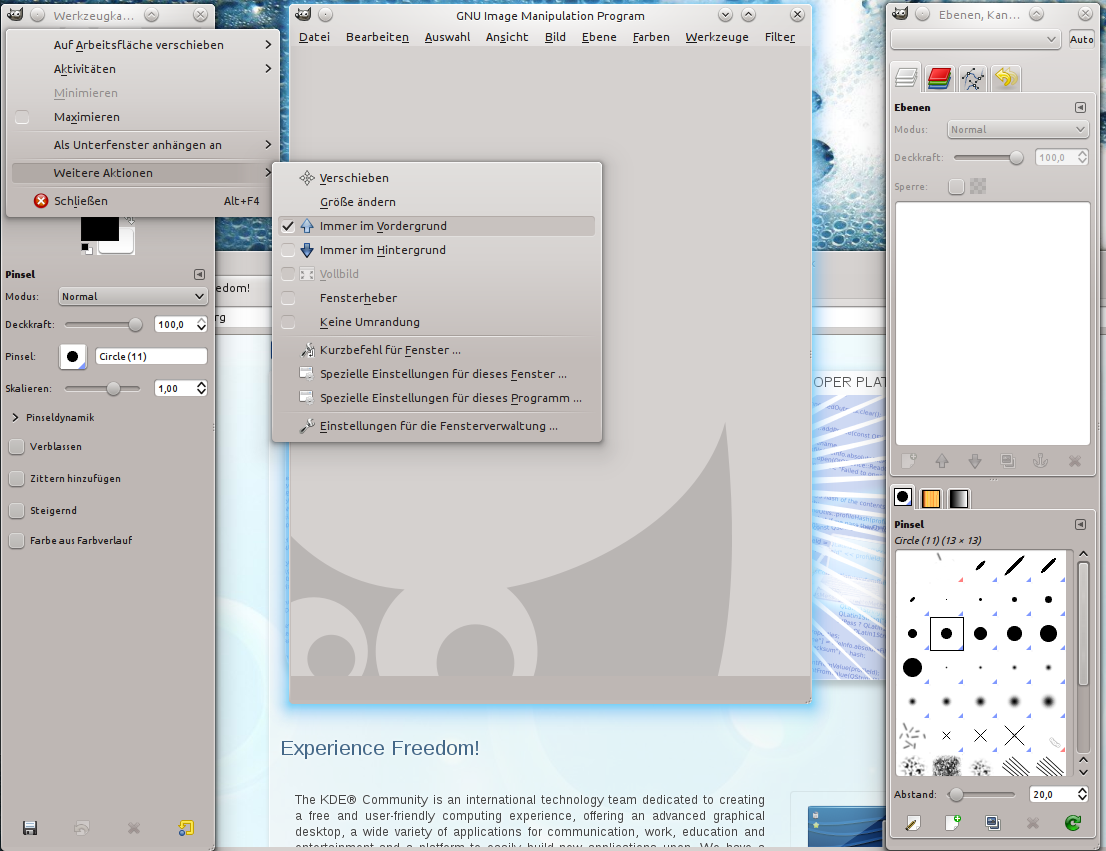Open the Modus dropdown in Pinsel tool options
The width and height of the screenshot is (1106, 851).
tap(133, 296)
